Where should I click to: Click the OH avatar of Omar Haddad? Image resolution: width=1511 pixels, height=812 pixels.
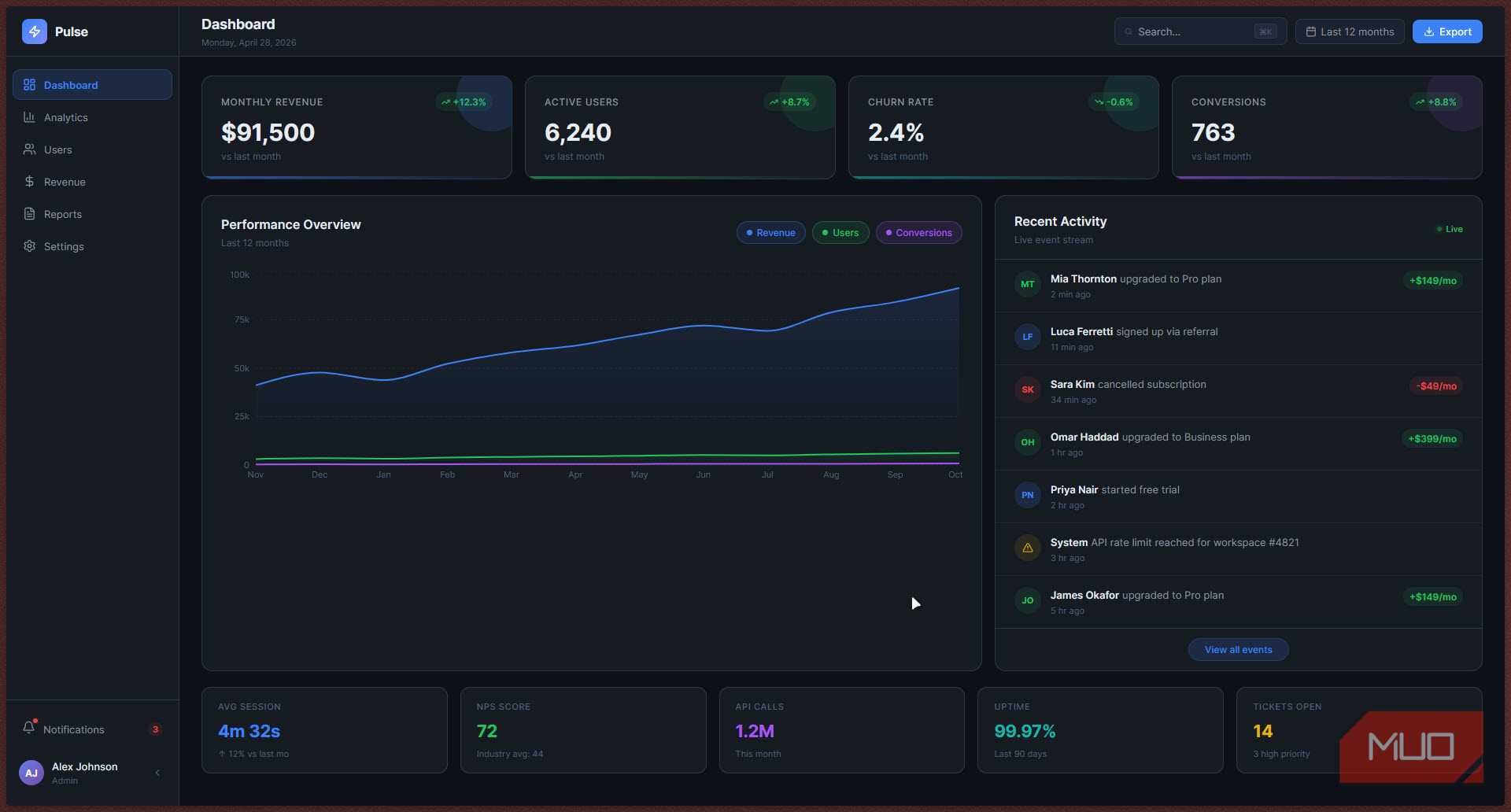tap(1028, 442)
